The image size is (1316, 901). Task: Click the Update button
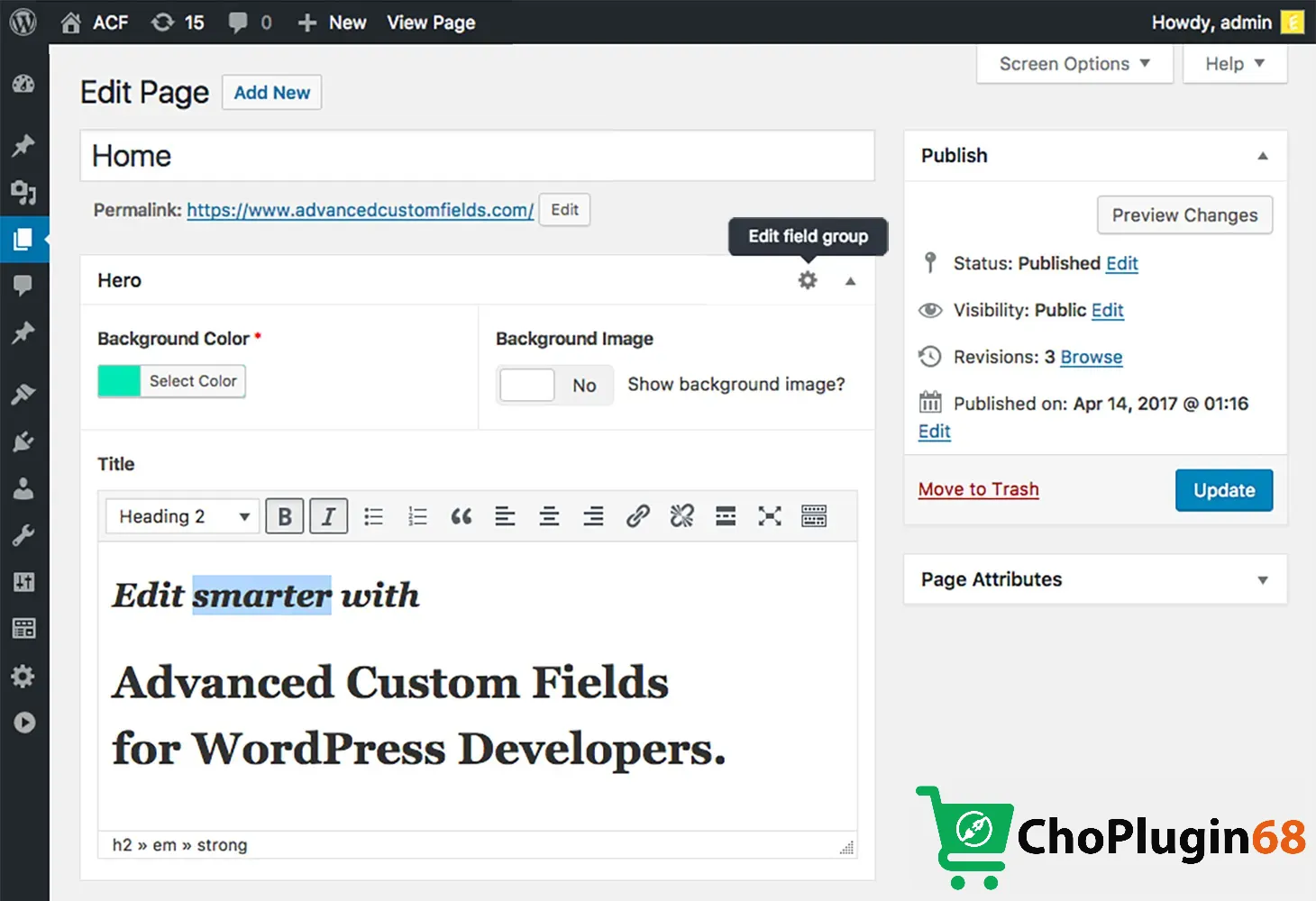(1224, 490)
